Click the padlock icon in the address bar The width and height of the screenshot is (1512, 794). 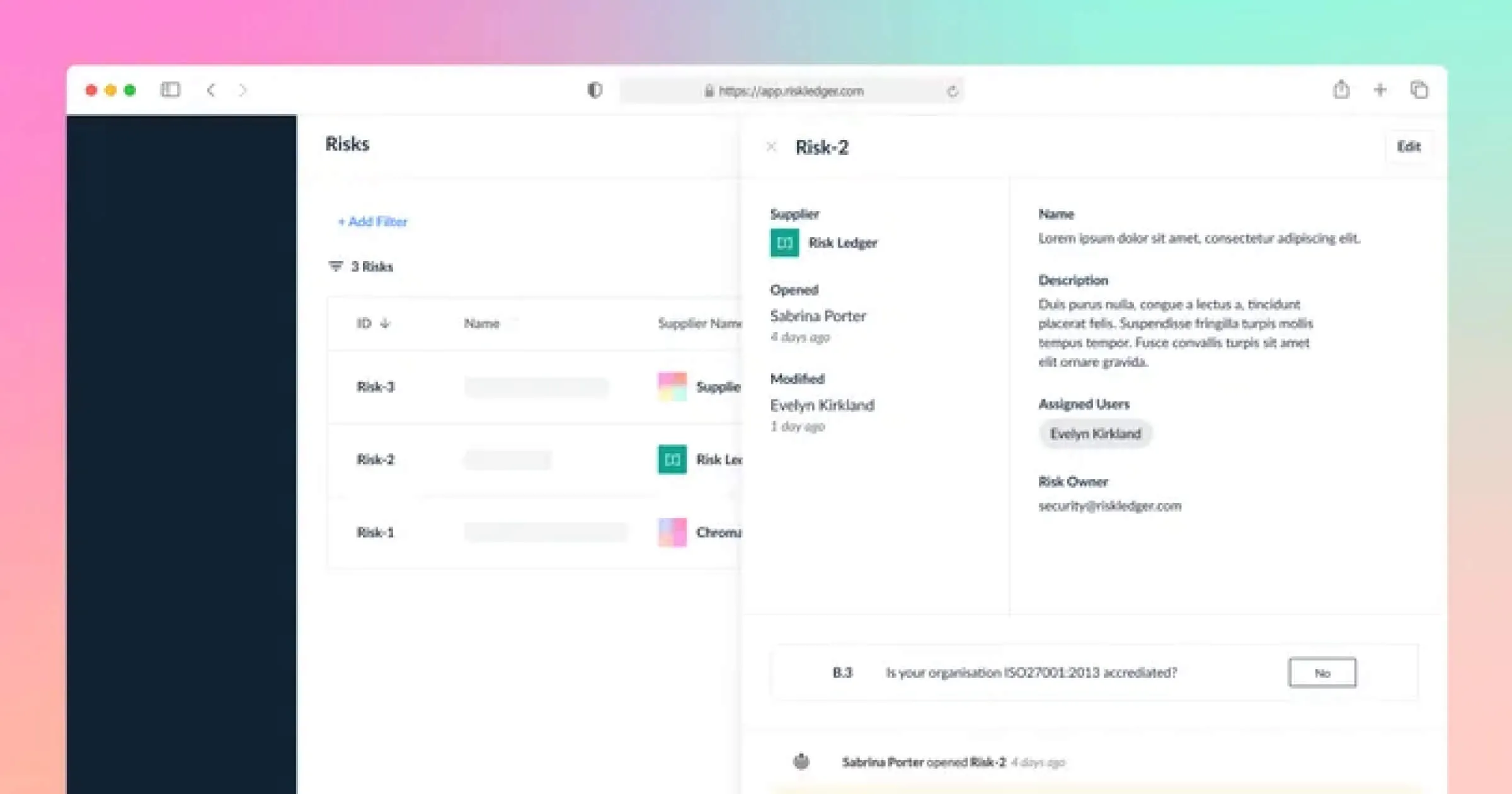pos(708,90)
